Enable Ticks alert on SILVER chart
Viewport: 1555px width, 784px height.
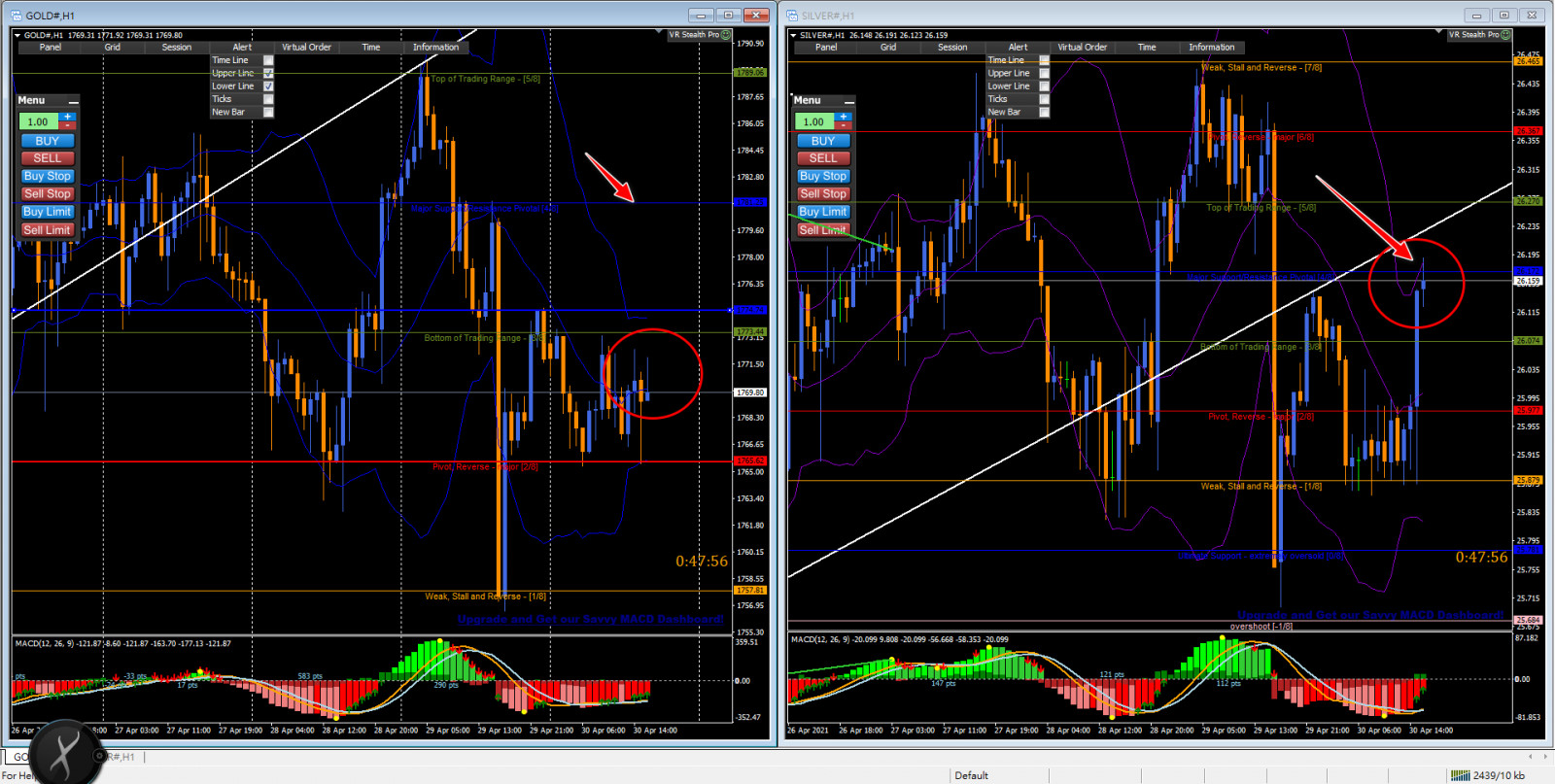click(1044, 99)
